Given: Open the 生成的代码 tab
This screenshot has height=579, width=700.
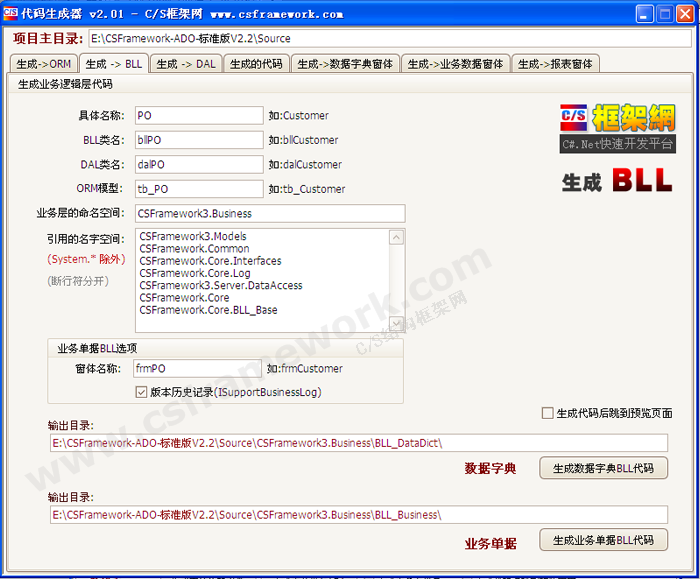Looking at the screenshot, I should 256,64.
